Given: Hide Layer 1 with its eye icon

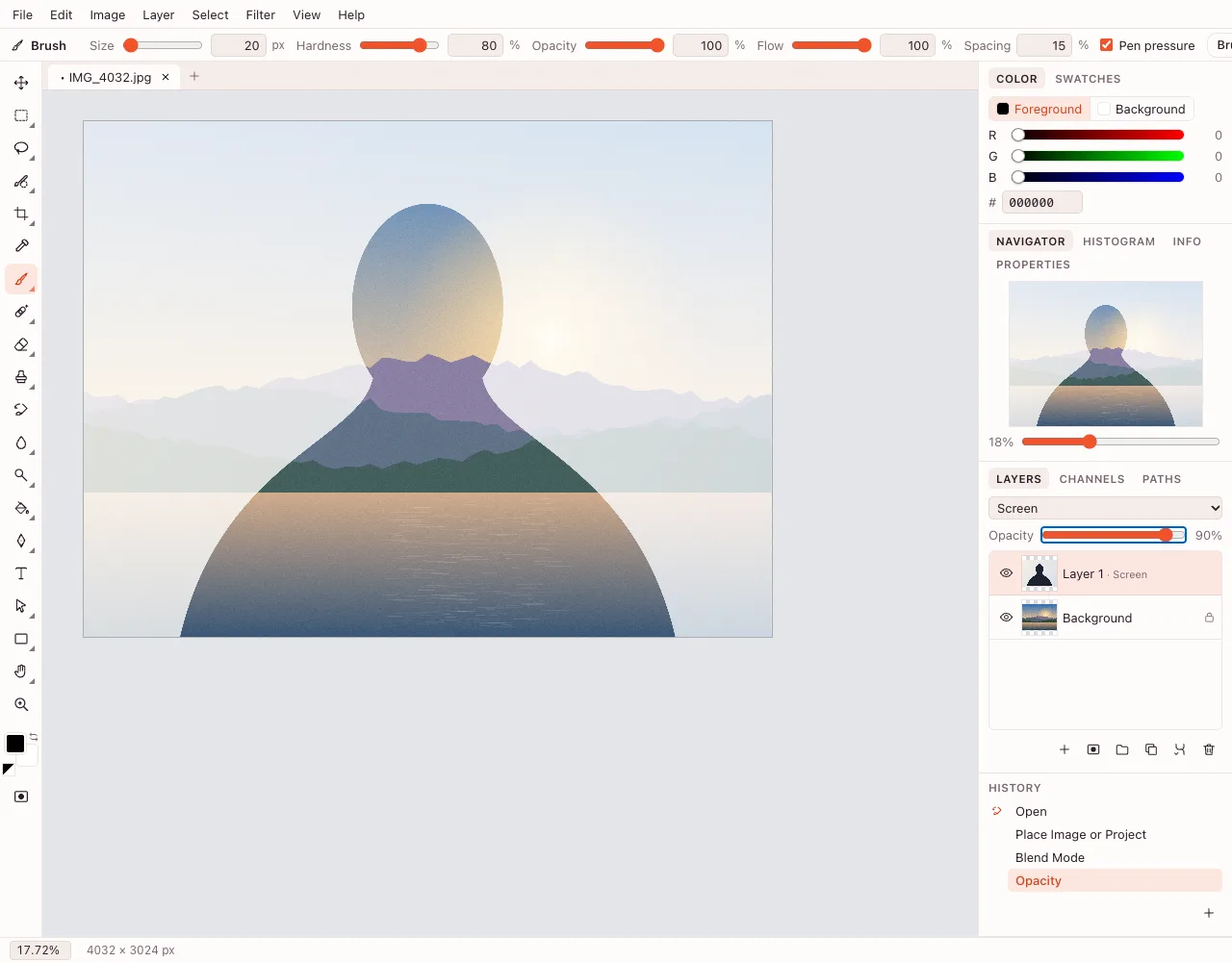Looking at the screenshot, I should point(1006,573).
